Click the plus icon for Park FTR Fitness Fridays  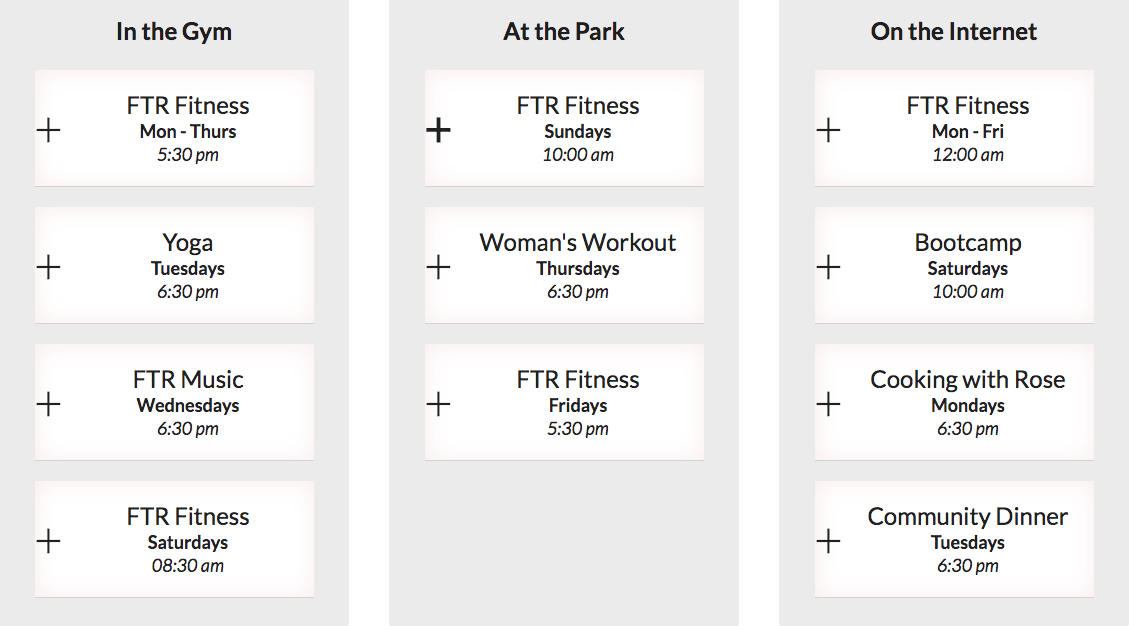pos(438,404)
